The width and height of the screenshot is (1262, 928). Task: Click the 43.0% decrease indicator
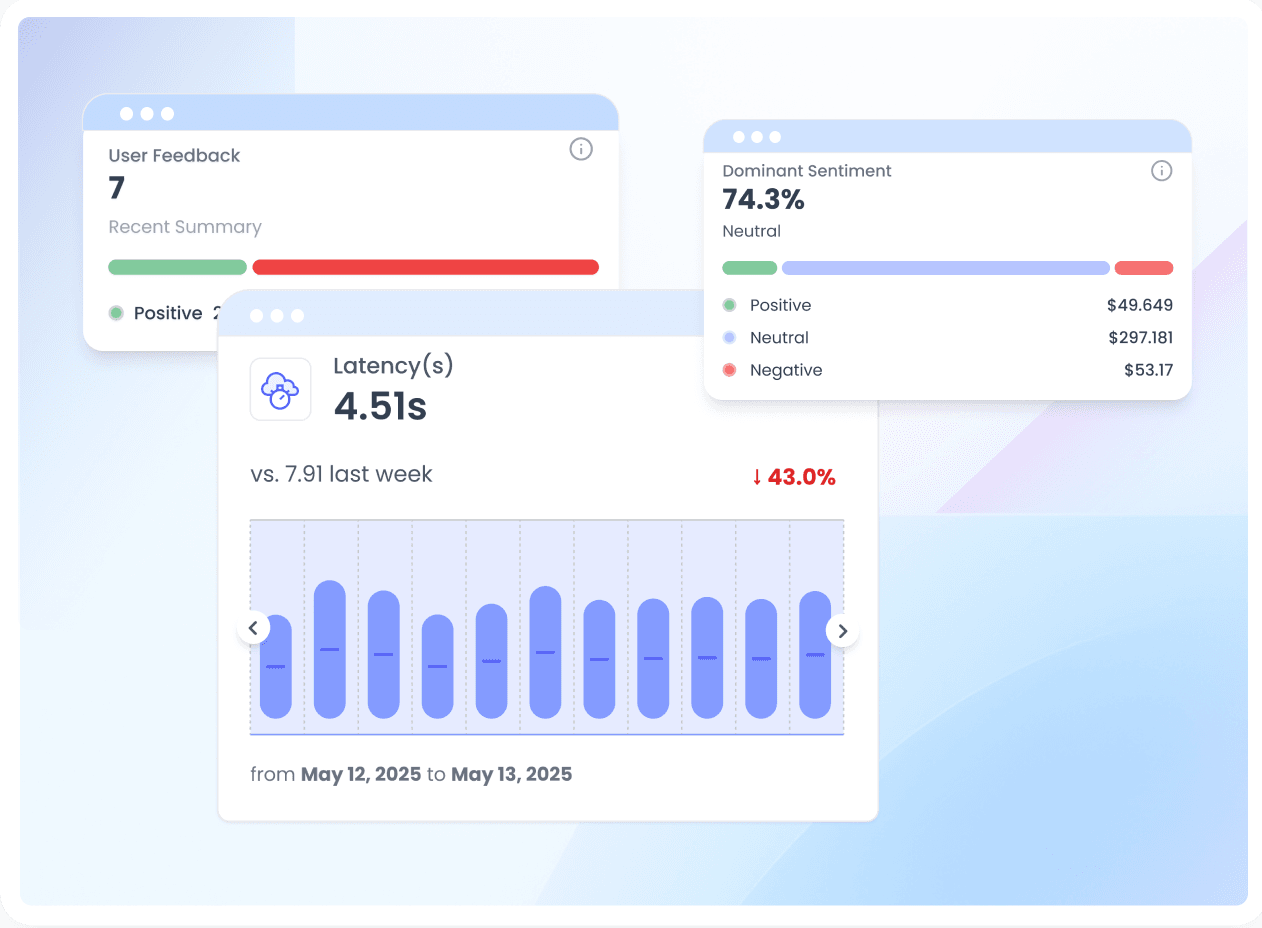click(794, 477)
